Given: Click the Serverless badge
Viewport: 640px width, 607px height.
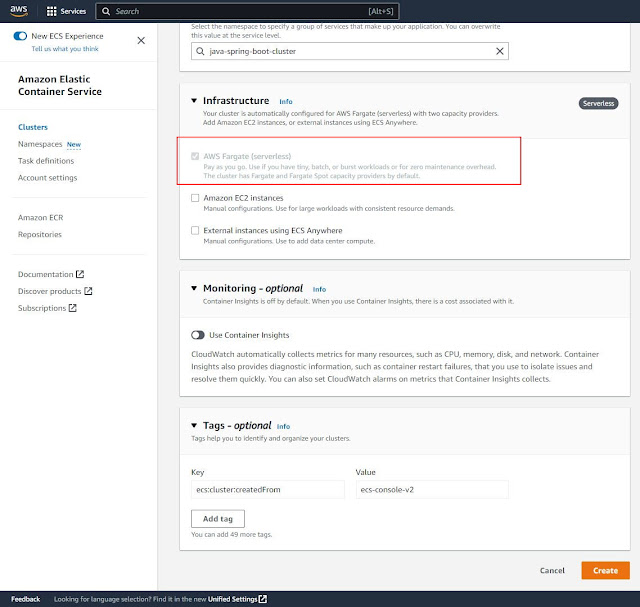Looking at the screenshot, I should (x=598, y=103).
